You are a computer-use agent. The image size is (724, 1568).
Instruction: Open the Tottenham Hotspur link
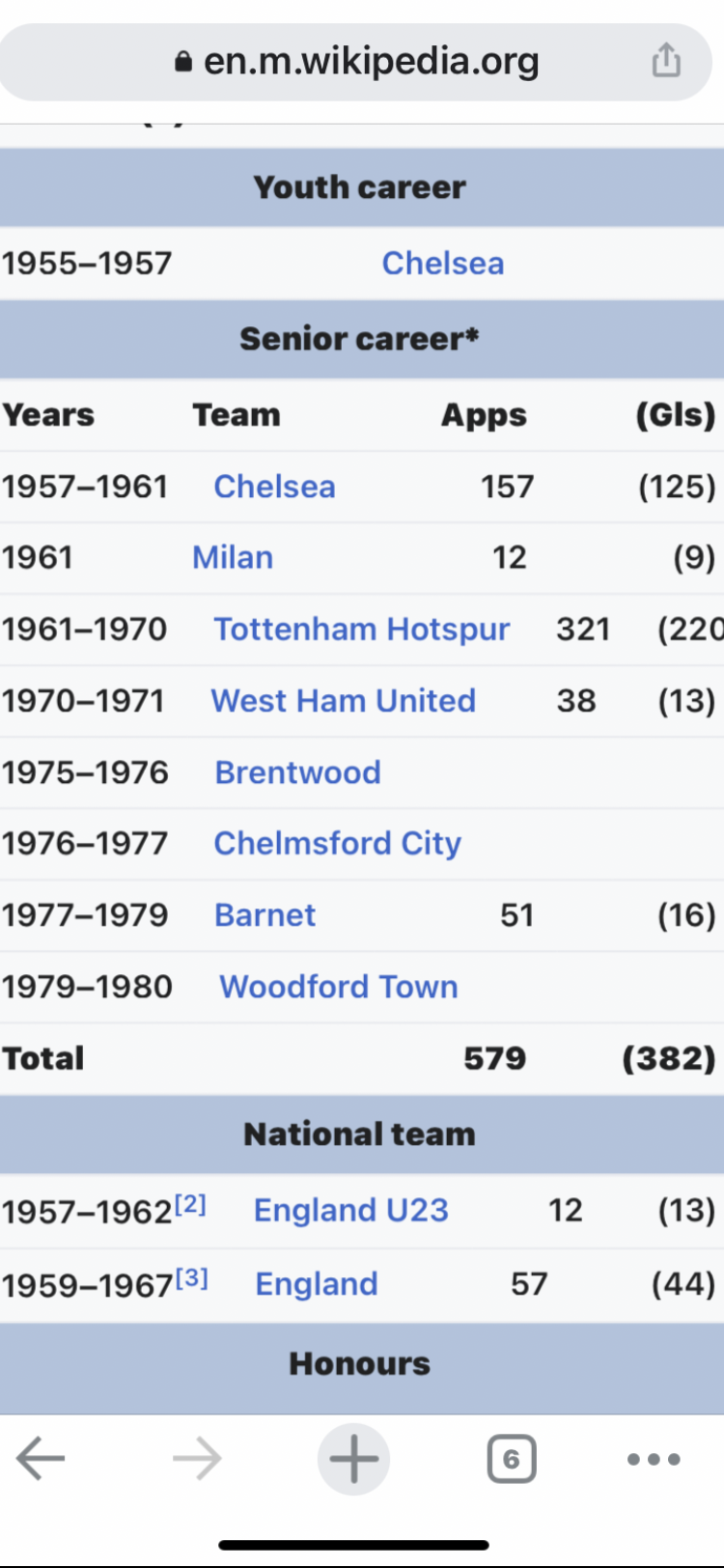[362, 629]
